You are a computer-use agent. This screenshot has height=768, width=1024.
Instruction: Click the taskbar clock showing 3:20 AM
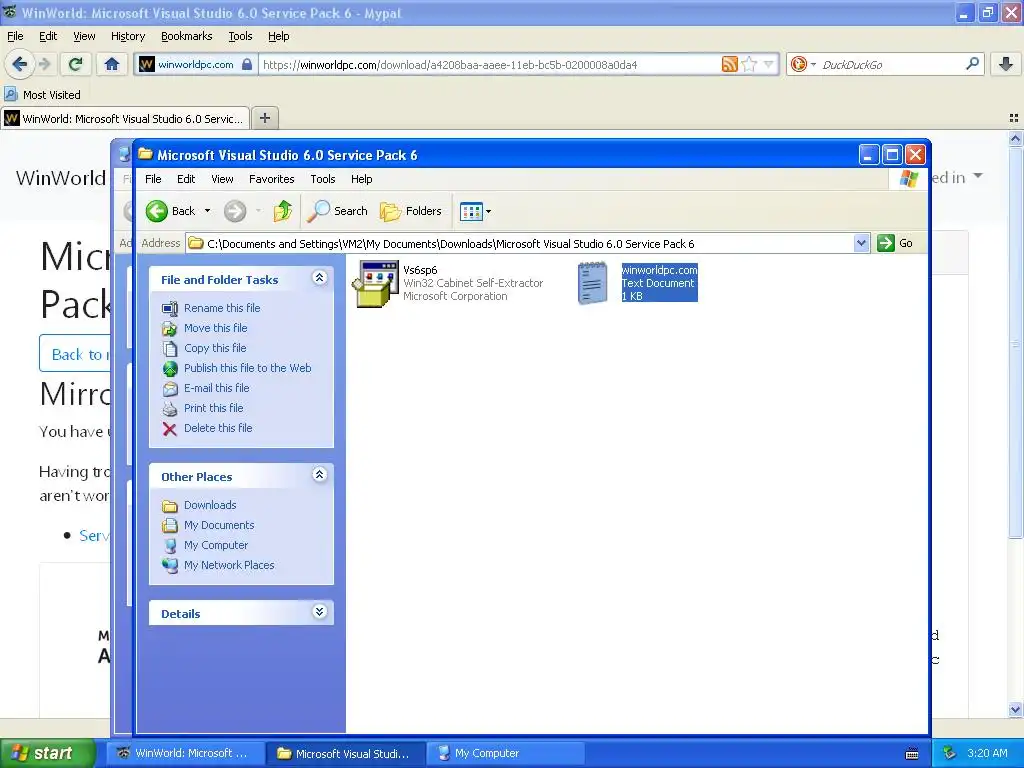point(987,753)
